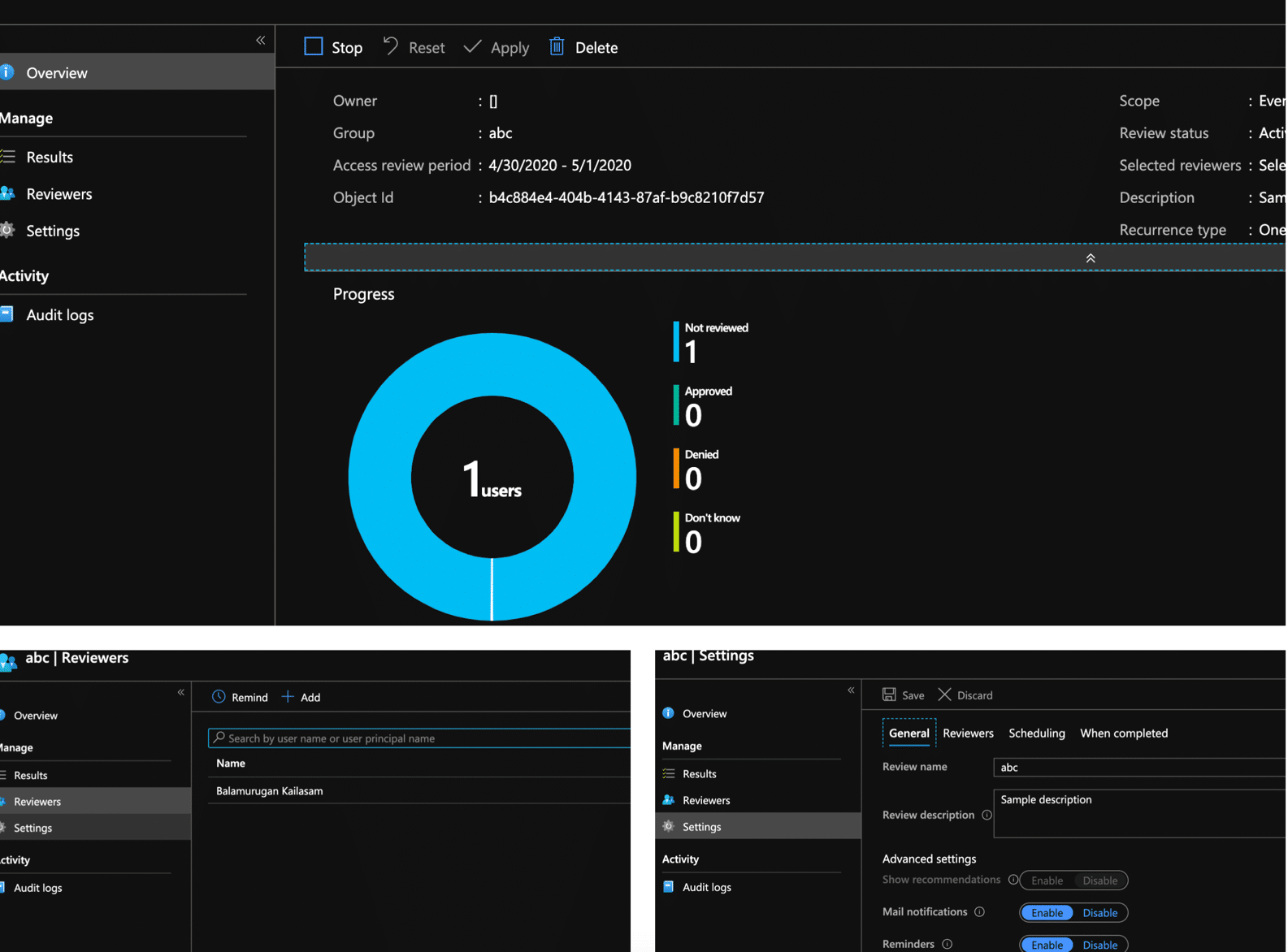The width and height of the screenshot is (1288, 952).
Task: Click the Save floppy disk icon
Action: (889, 695)
